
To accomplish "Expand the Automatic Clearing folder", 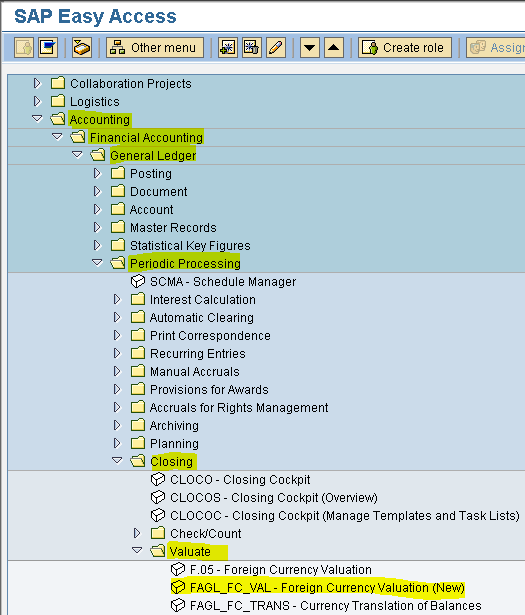I will pyautogui.click(x=117, y=317).
